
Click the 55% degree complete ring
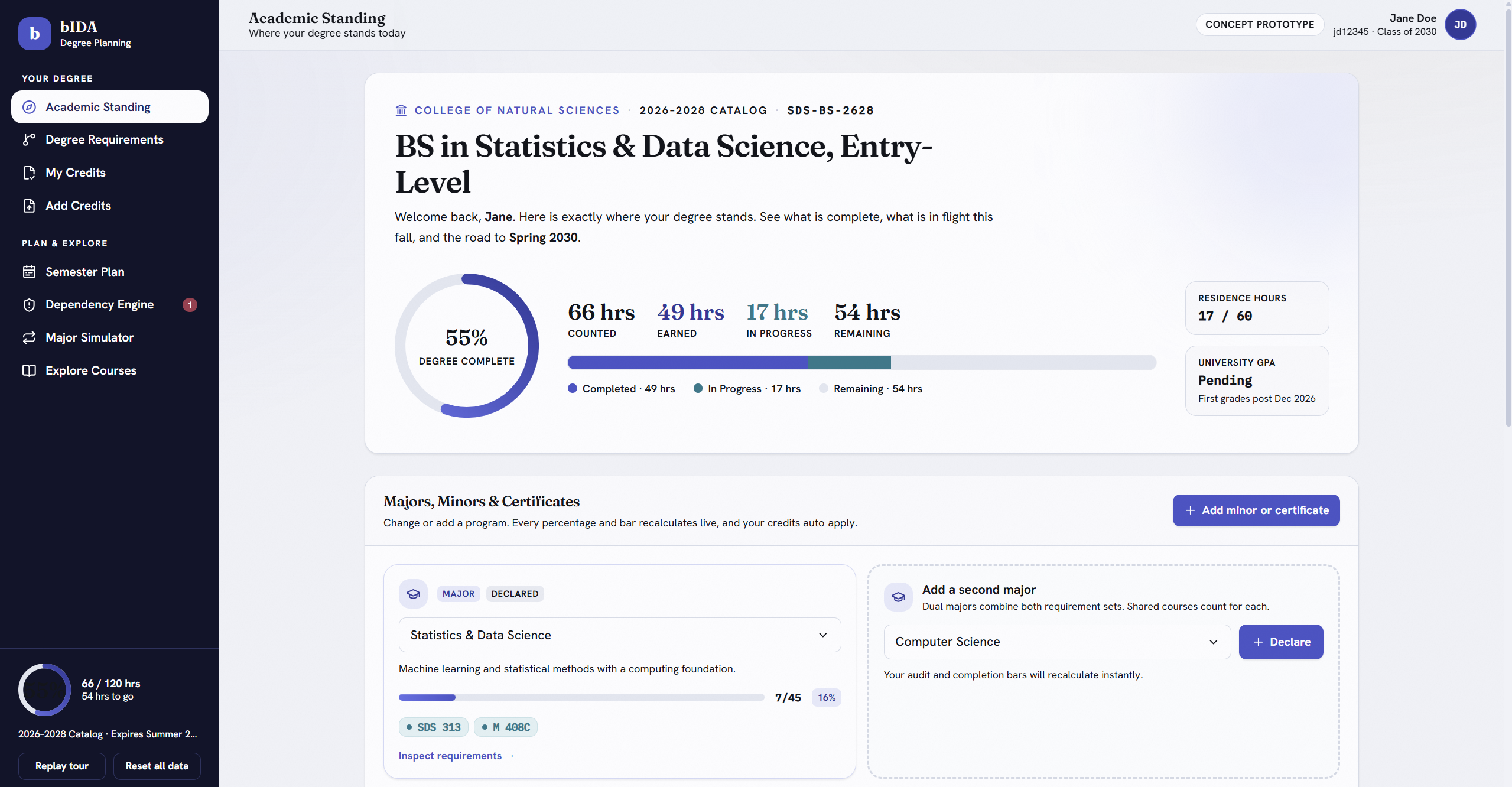pyautogui.click(x=467, y=346)
